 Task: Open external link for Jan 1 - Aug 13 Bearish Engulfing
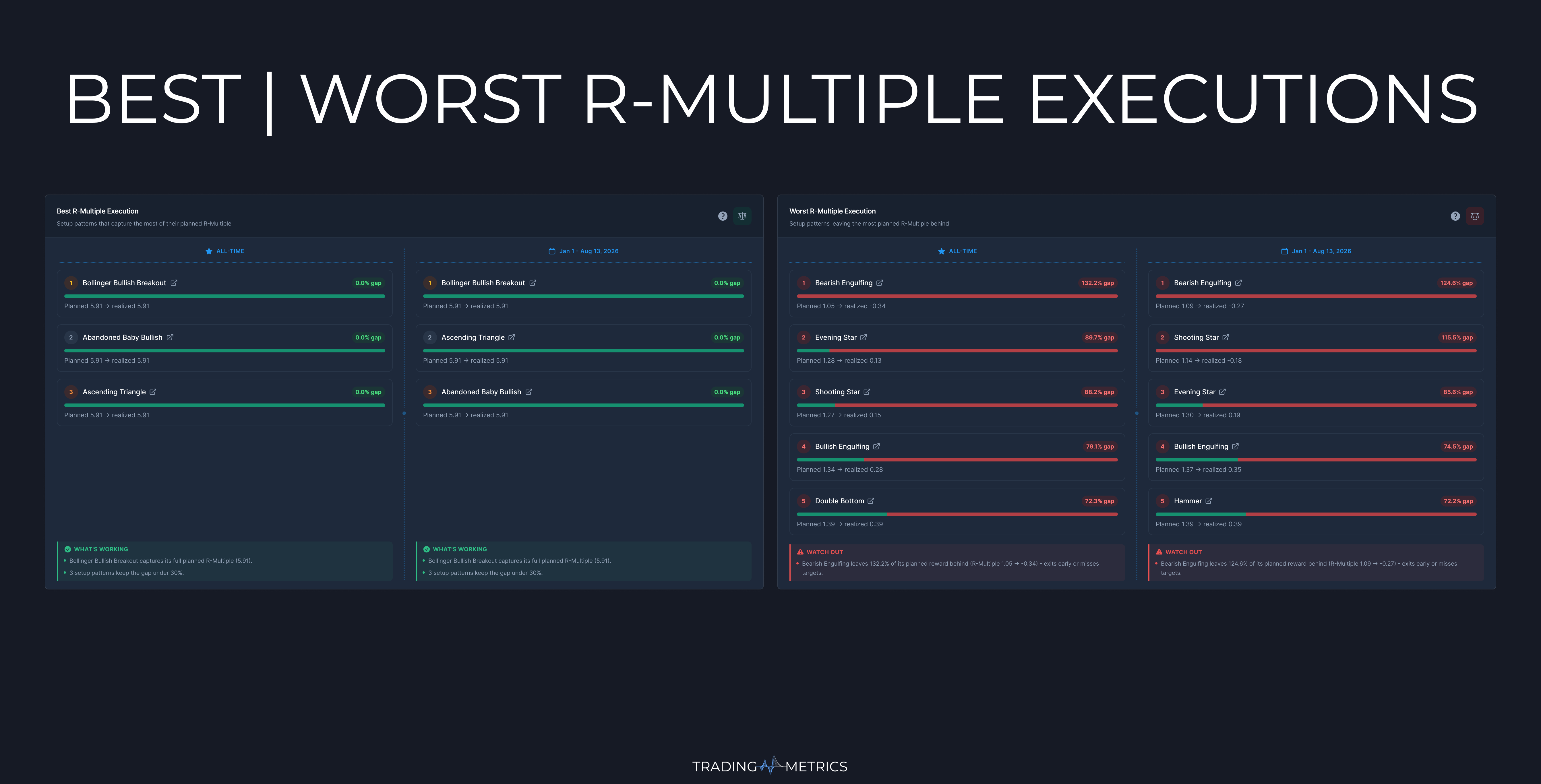point(1239,283)
